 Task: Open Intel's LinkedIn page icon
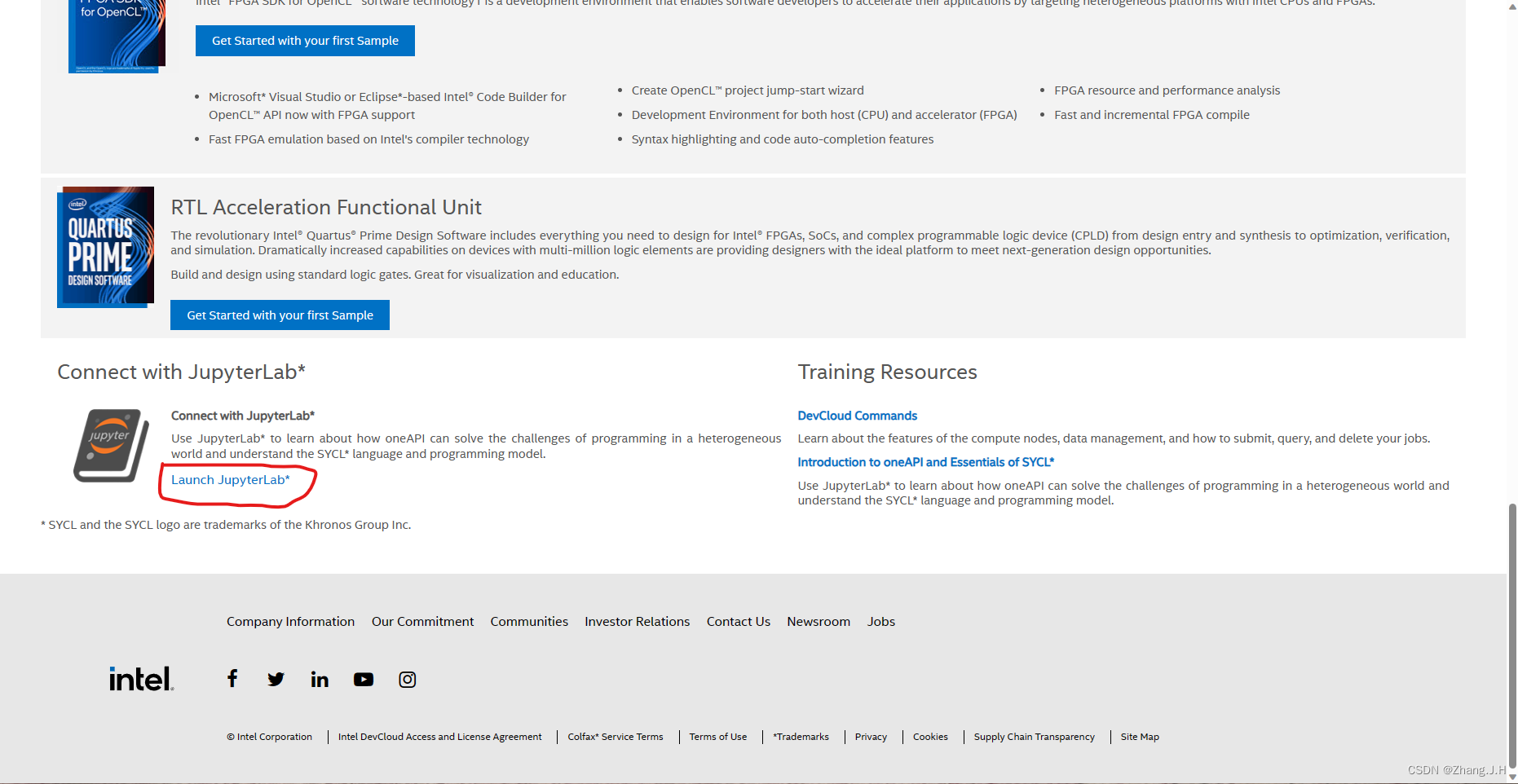click(x=320, y=678)
